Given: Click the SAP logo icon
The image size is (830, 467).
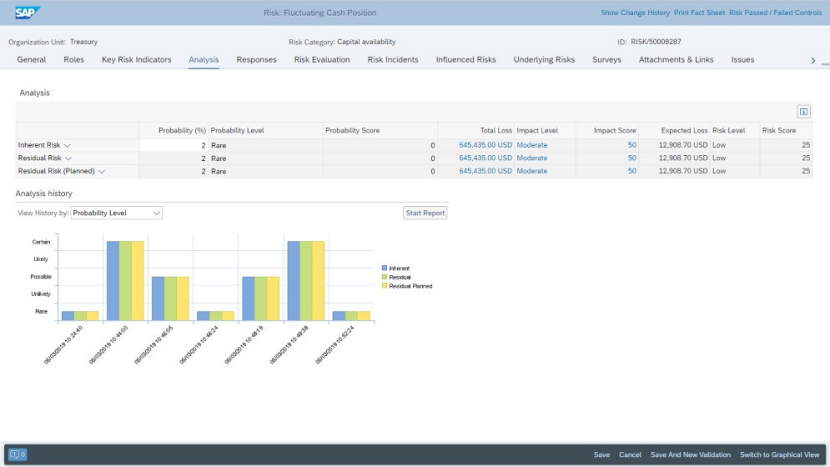Looking at the screenshot, I should (x=27, y=12).
